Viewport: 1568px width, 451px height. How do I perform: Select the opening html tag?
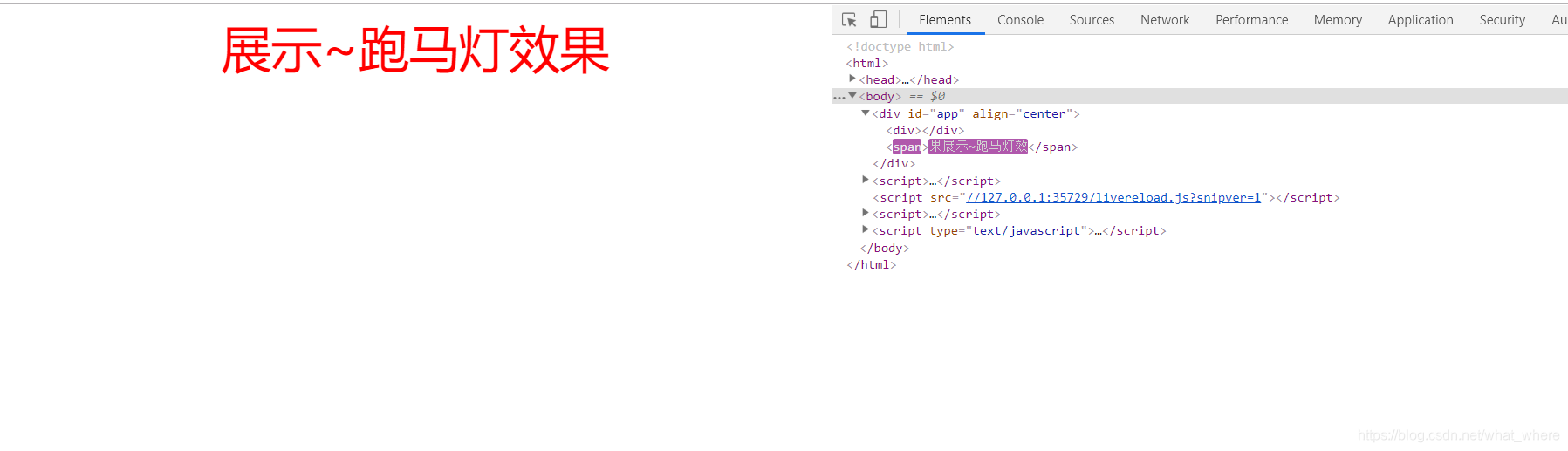866,63
